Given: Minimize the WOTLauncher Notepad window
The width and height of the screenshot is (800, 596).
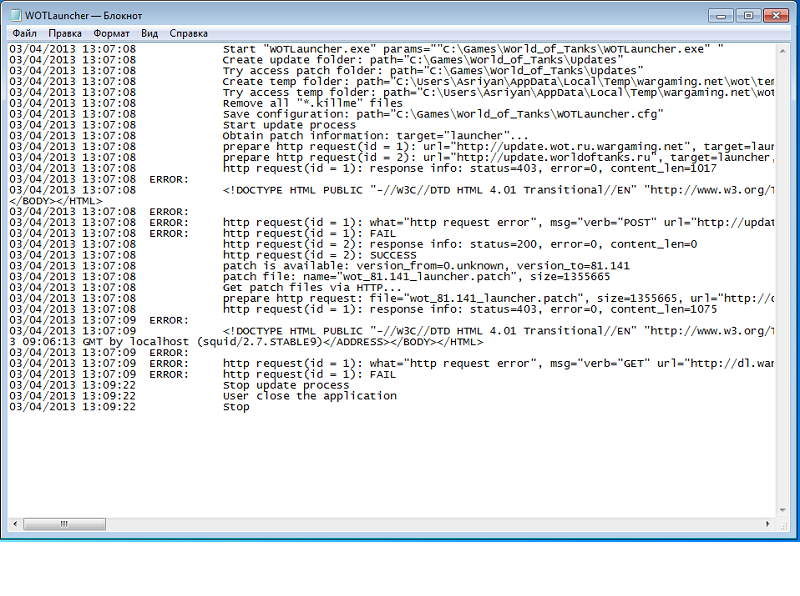Looking at the screenshot, I should [722, 15].
